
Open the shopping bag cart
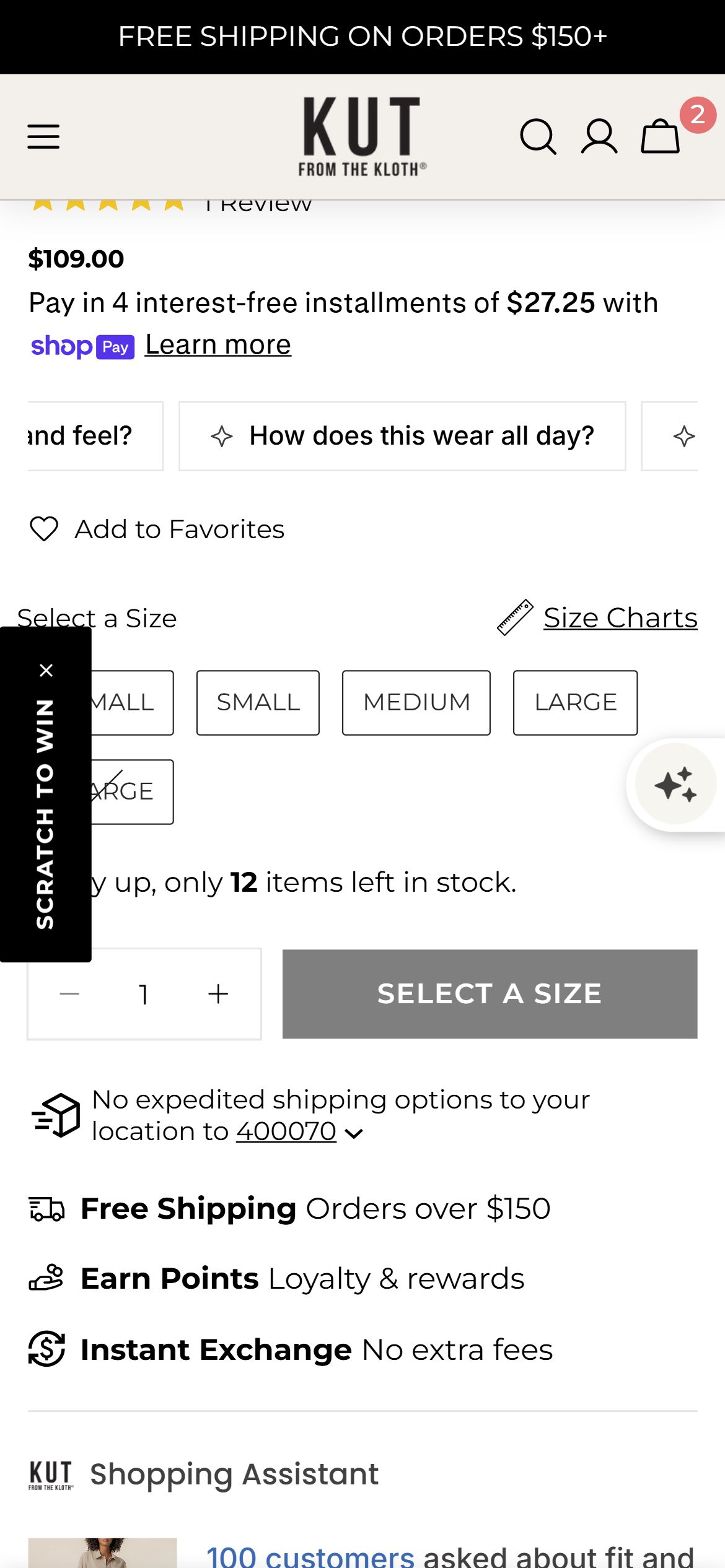(661, 136)
